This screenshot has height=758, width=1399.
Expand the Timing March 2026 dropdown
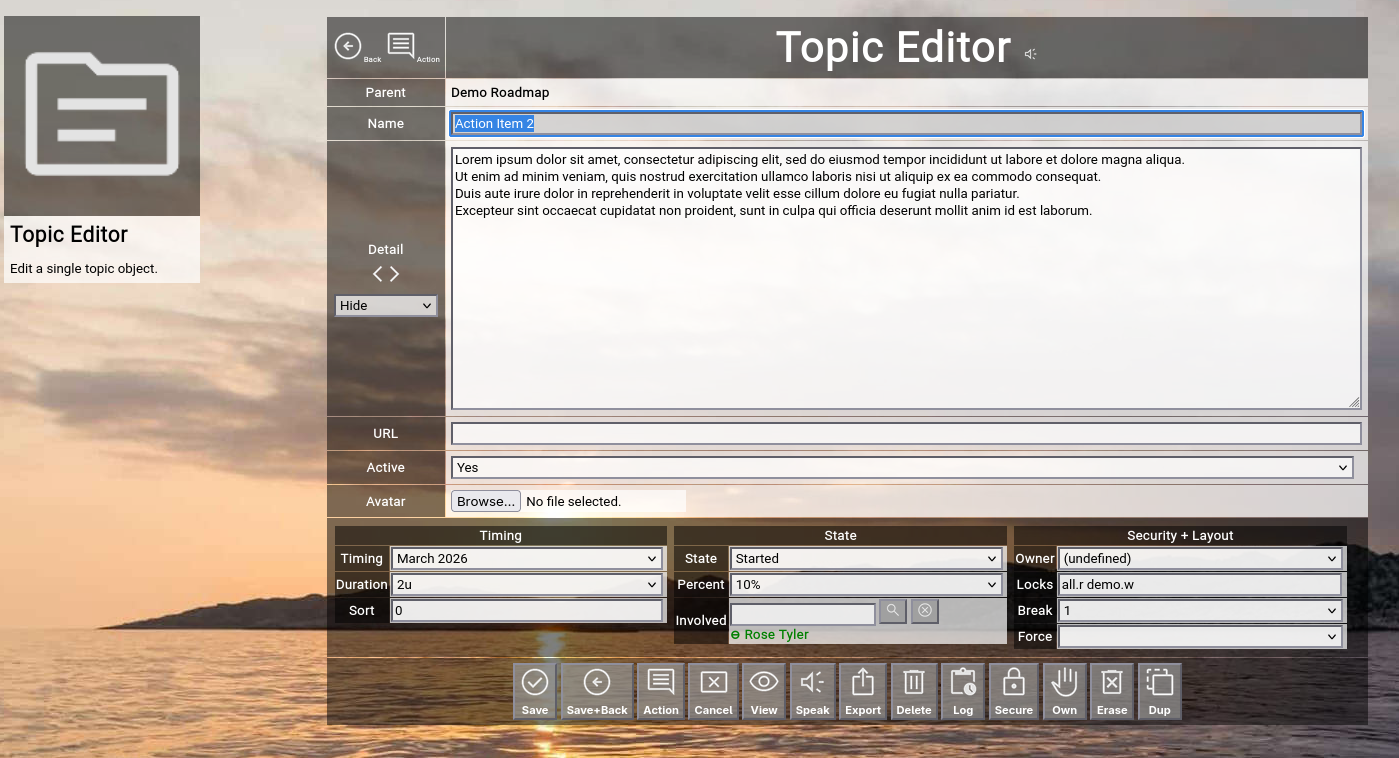[526, 559]
